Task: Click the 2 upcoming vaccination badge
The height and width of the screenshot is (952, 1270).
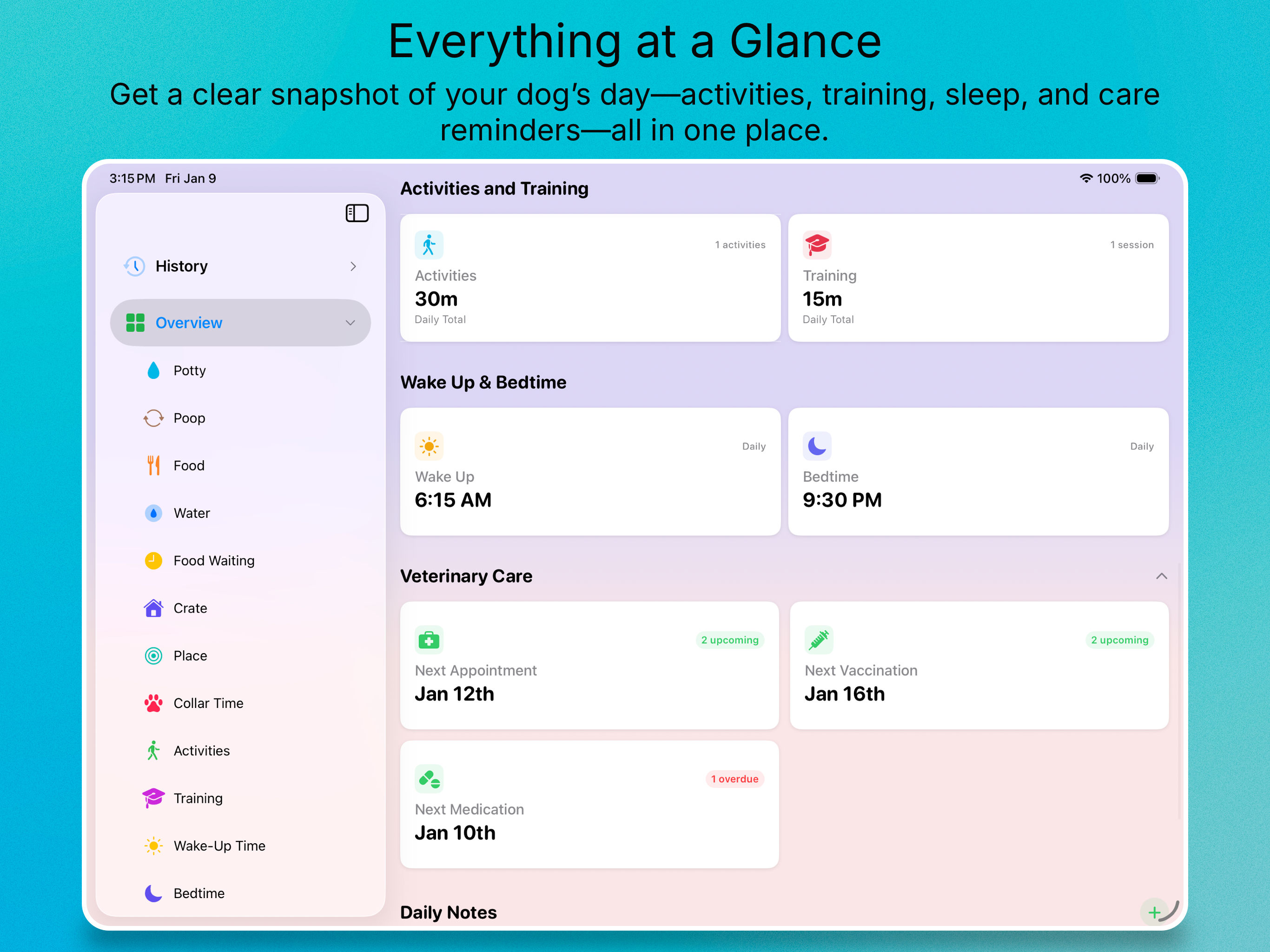Action: coord(1119,640)
